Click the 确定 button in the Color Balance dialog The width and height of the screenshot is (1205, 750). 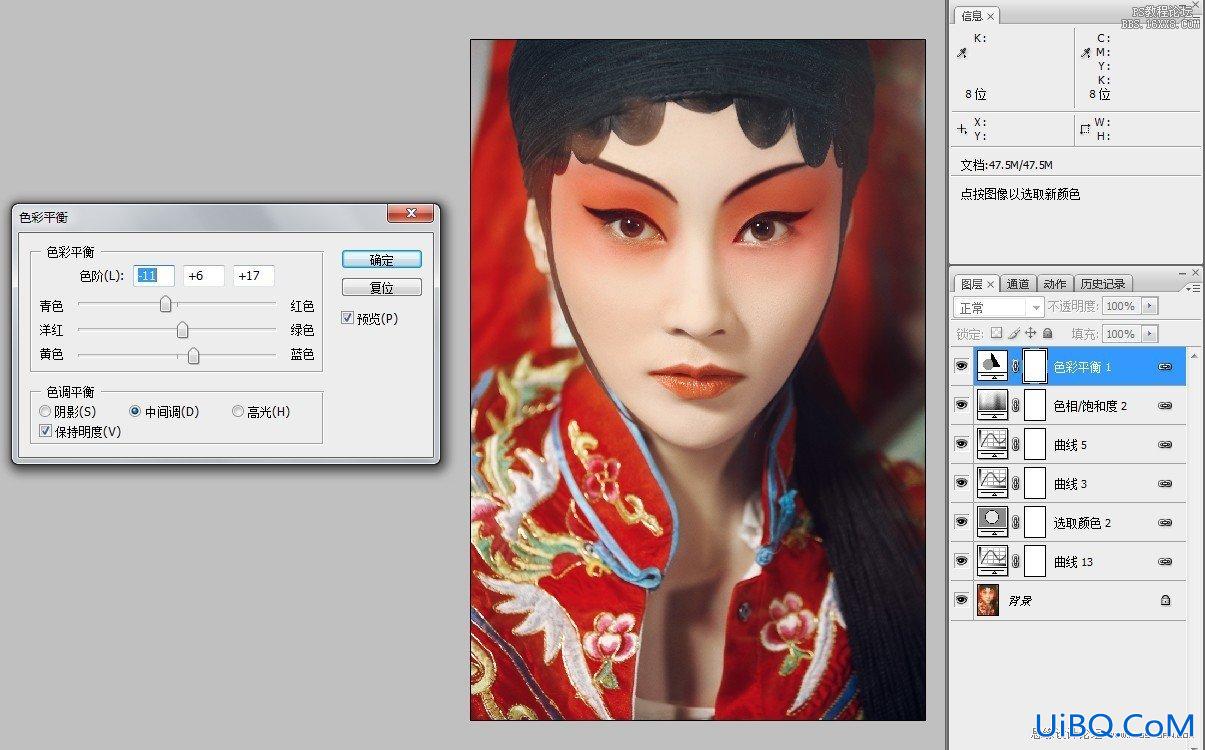click(x=381, y=259)
